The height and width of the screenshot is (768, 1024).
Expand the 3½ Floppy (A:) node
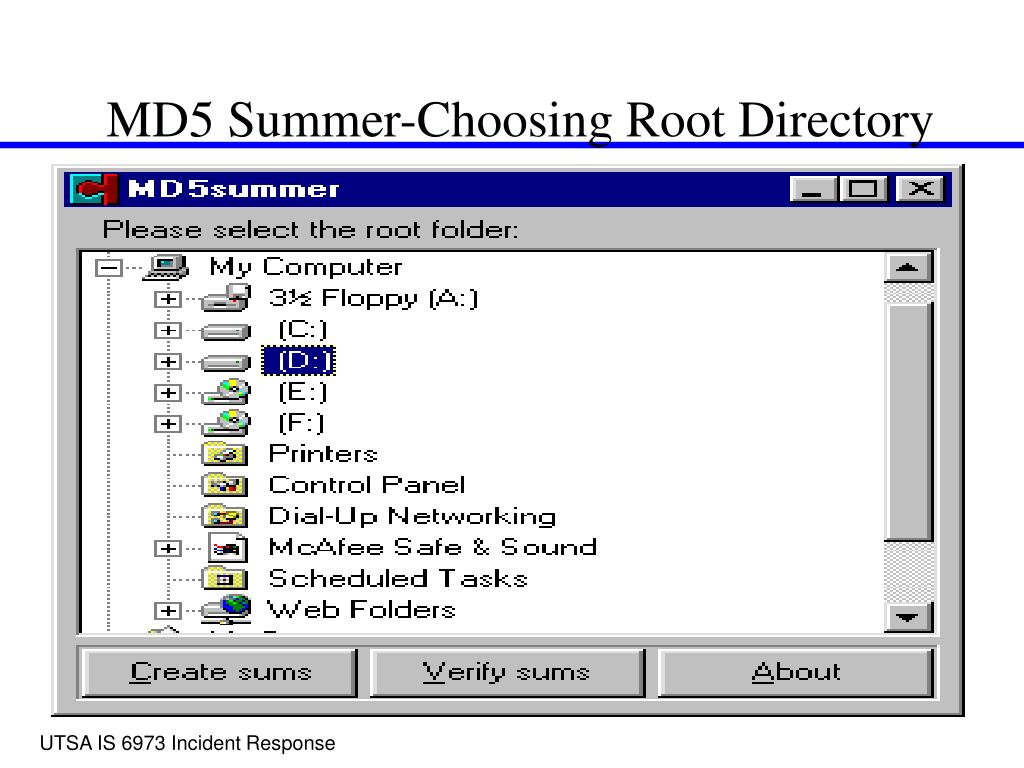tap(168, 299)
